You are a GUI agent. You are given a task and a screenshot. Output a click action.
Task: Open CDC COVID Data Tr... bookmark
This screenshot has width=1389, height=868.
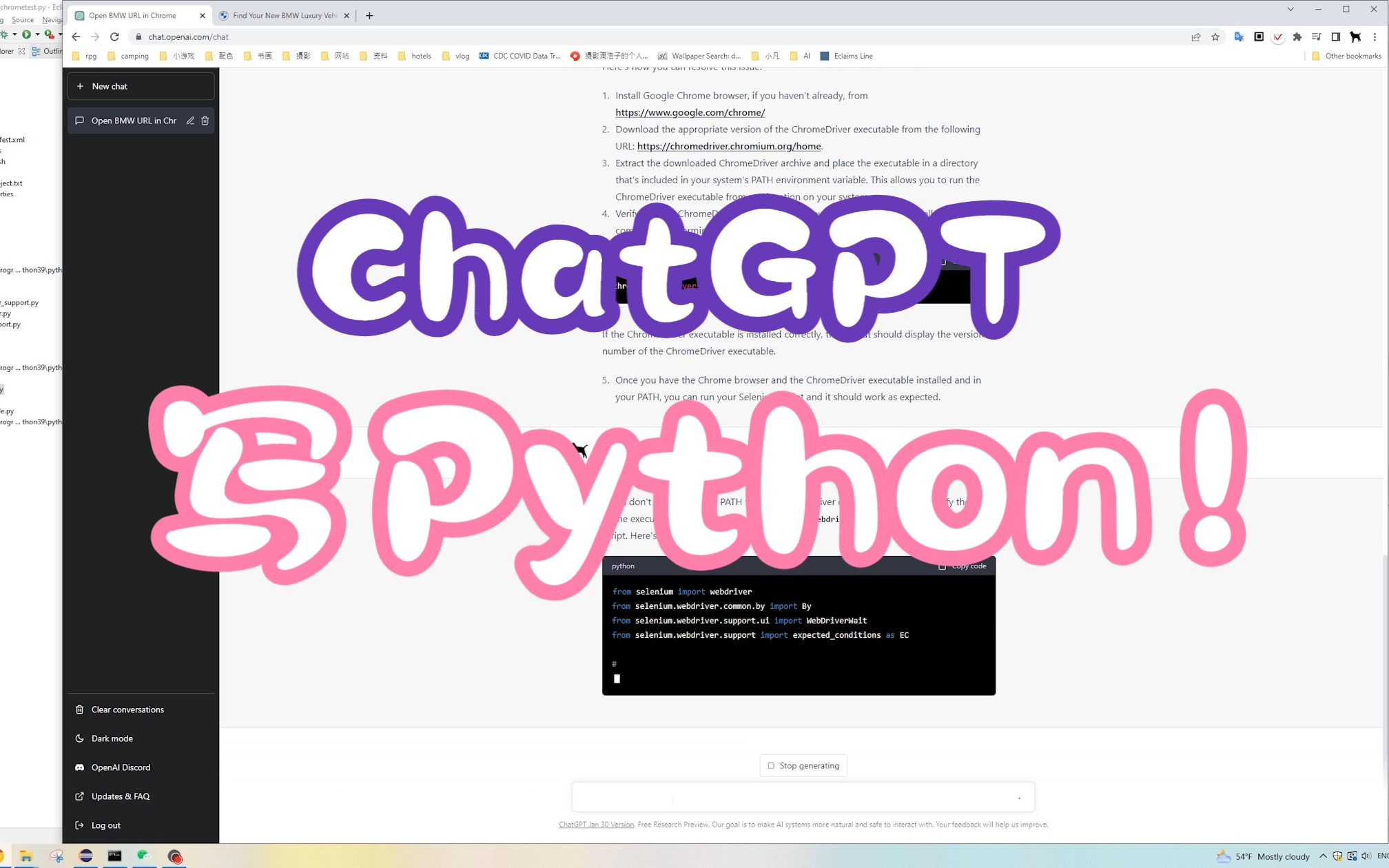(520, 56)
